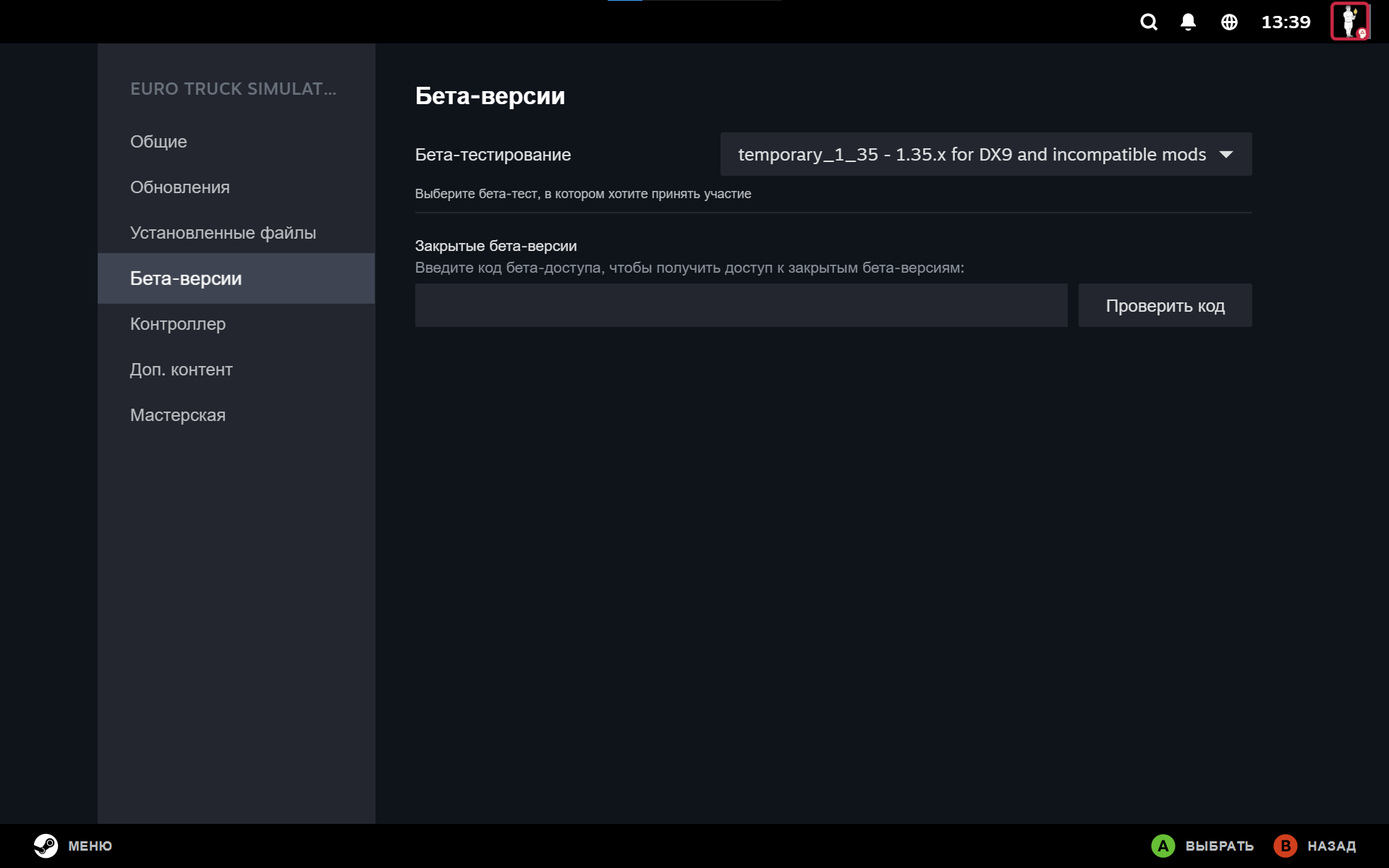The height and width of the screenshot is (868, 1389).
Task: Open the Доп. контент tab
Action: click(236, 370)
